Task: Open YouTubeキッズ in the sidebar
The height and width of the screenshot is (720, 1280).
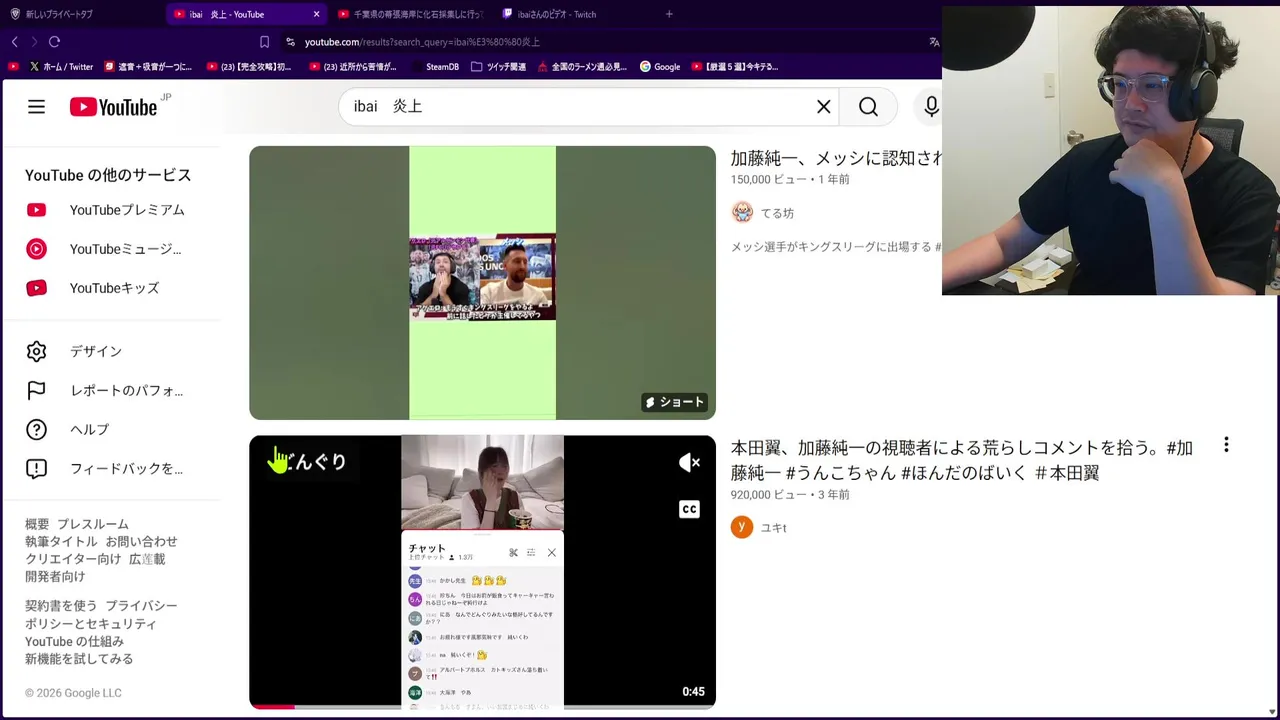Action: (x=114, y=288)
